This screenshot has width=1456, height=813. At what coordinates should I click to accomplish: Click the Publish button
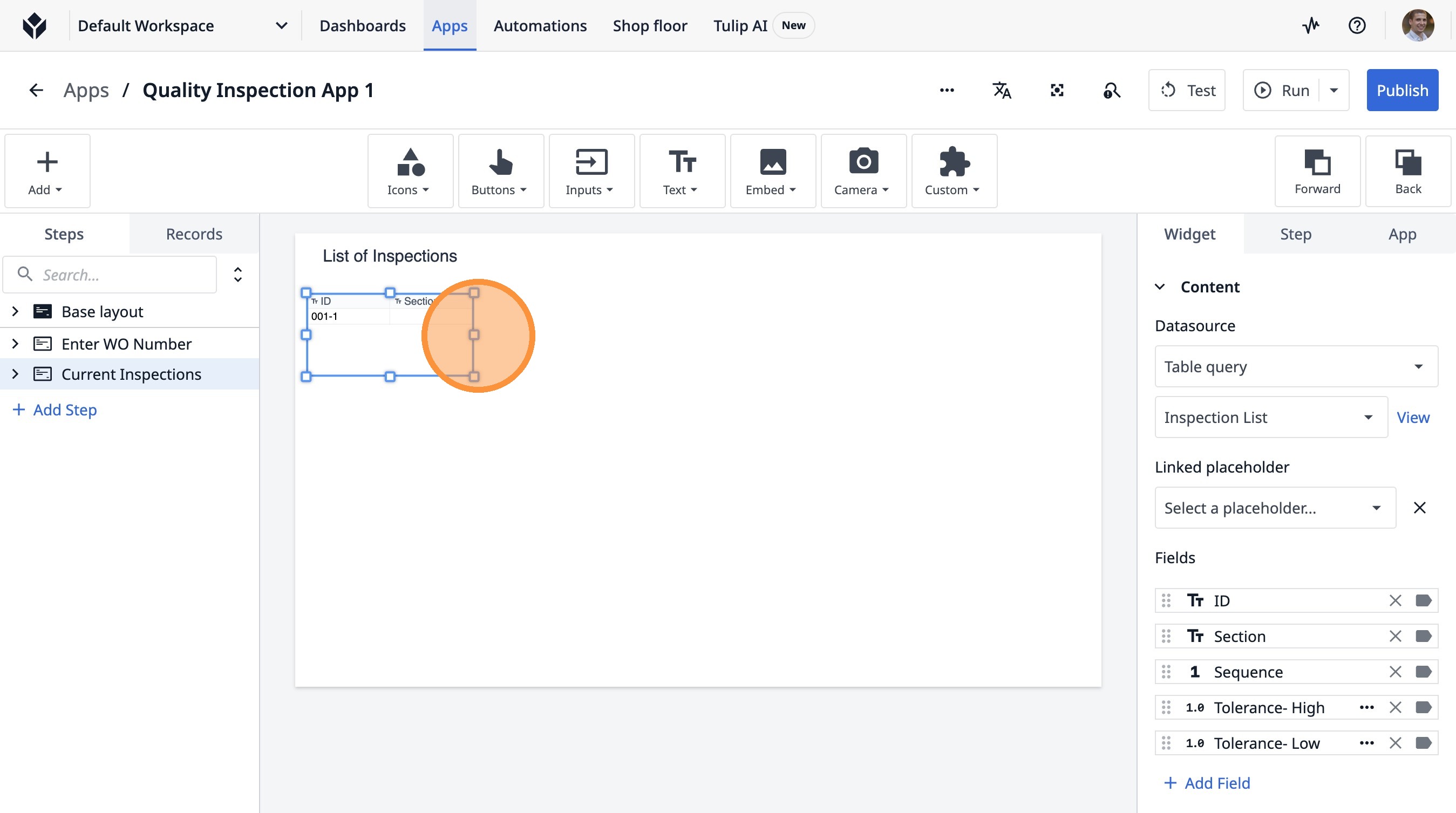1401,91
